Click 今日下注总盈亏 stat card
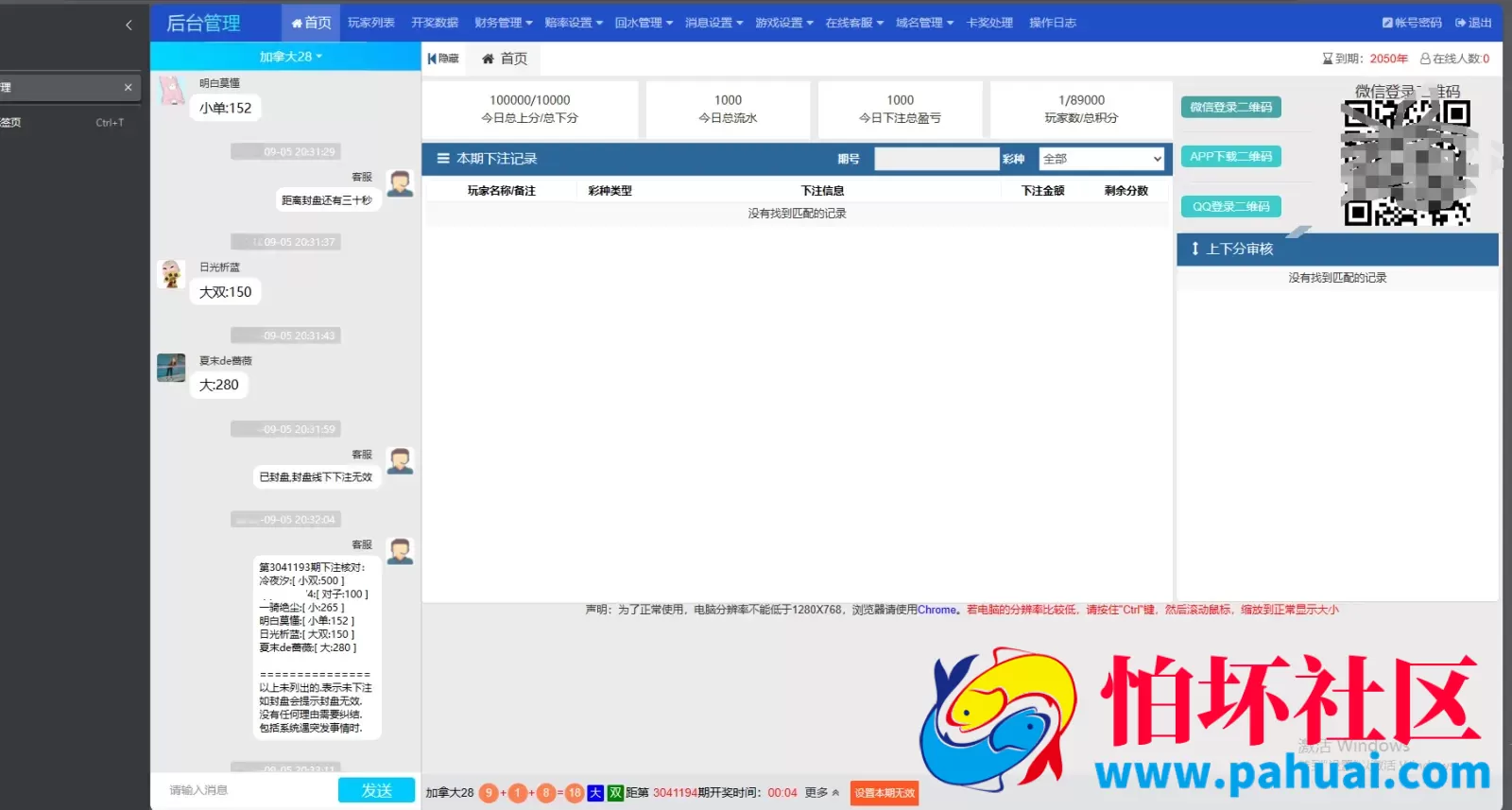The width and height of the screenshot is (1512, 810). pyautogui.click(x=900, y=109)
